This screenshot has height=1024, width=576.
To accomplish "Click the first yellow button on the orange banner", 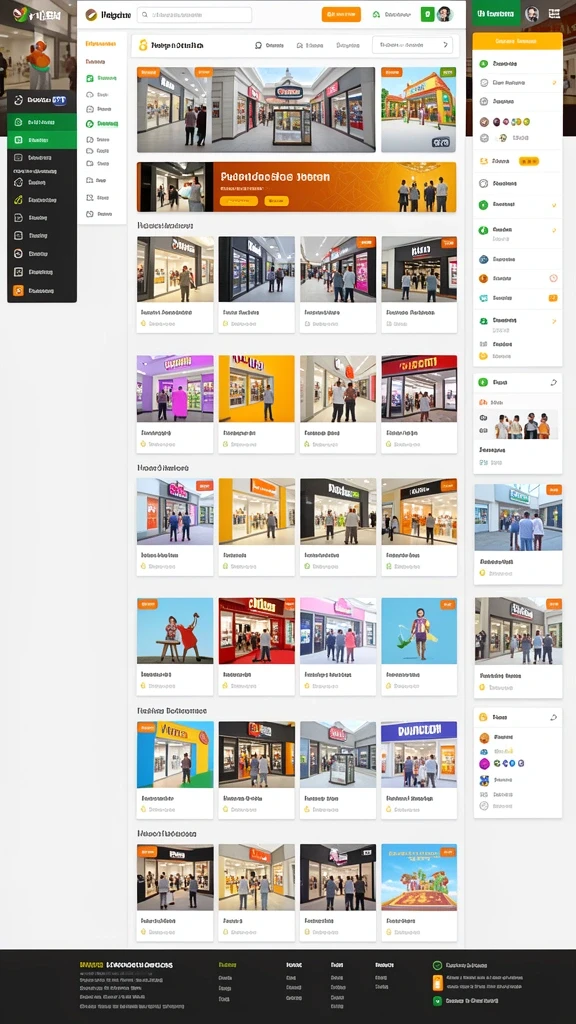I will point(239,201).
